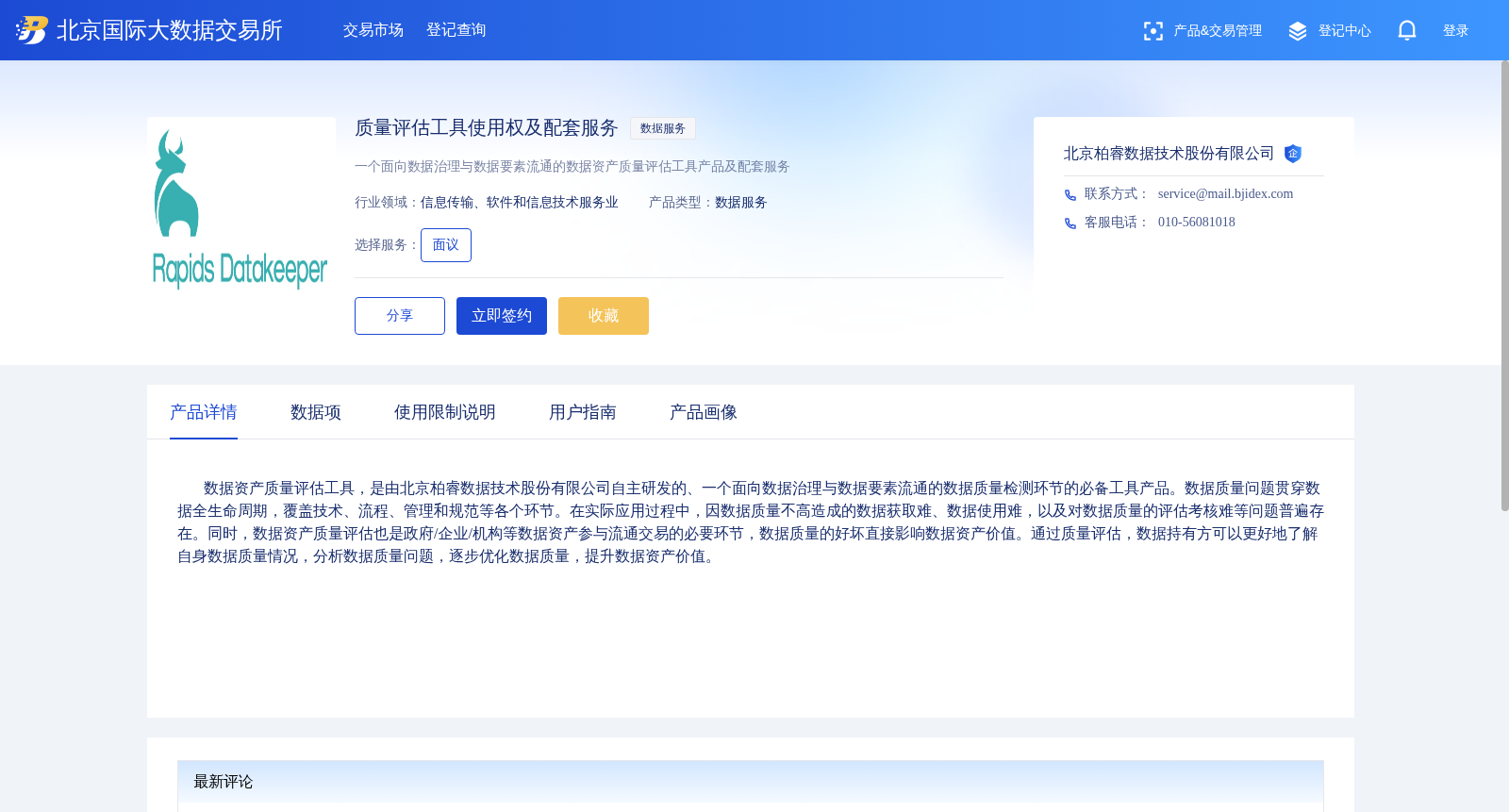Click the site title 北京国际大数据交易所

170,30
